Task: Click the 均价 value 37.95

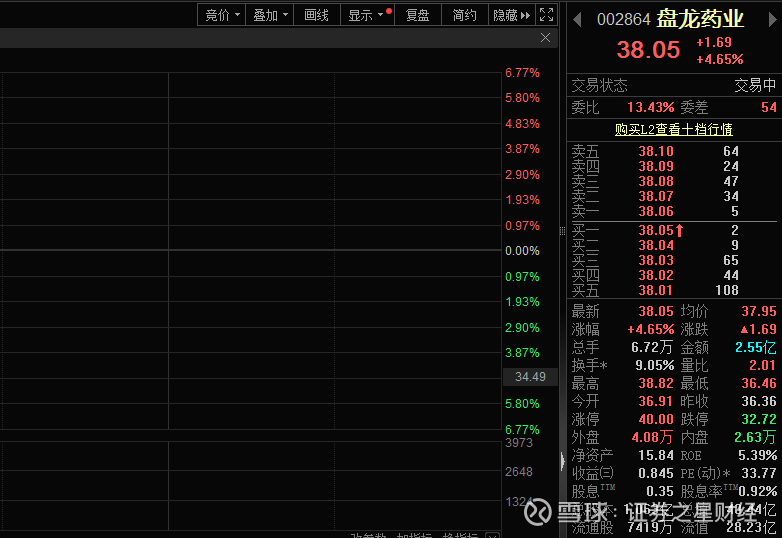Action: point(759,311)
